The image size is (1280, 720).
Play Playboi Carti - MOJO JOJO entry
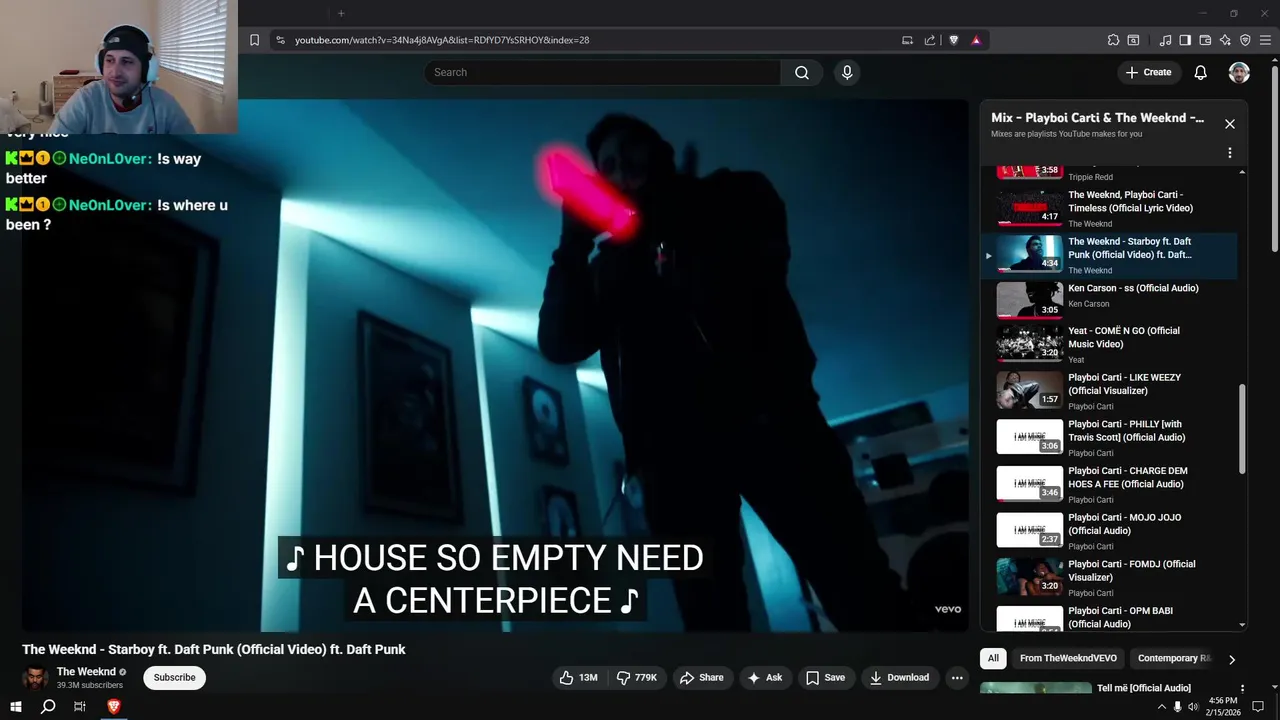click(1108, 531)
